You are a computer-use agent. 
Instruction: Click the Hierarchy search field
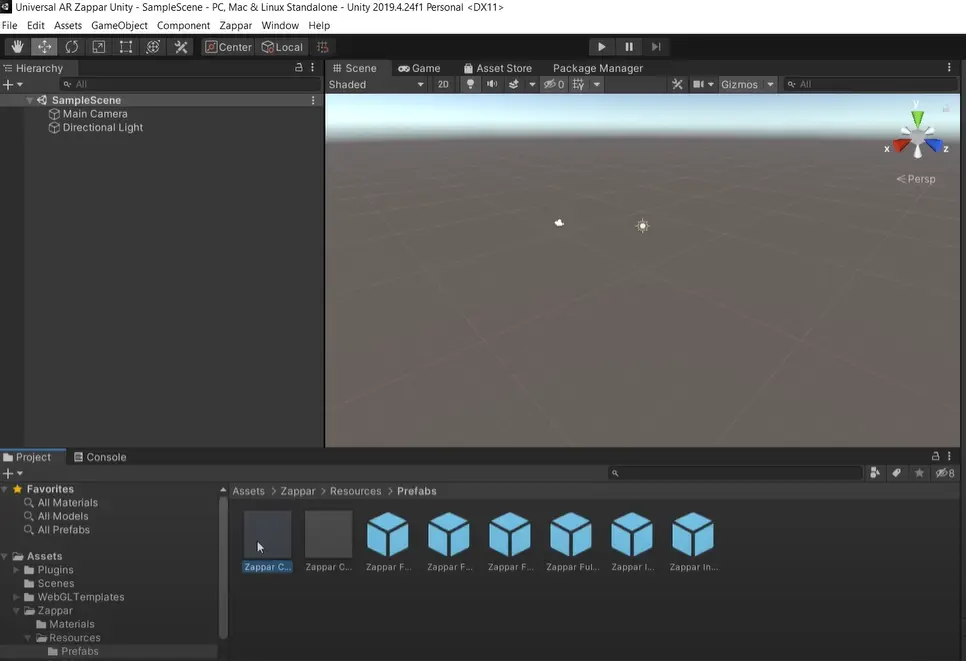(190, 84)
